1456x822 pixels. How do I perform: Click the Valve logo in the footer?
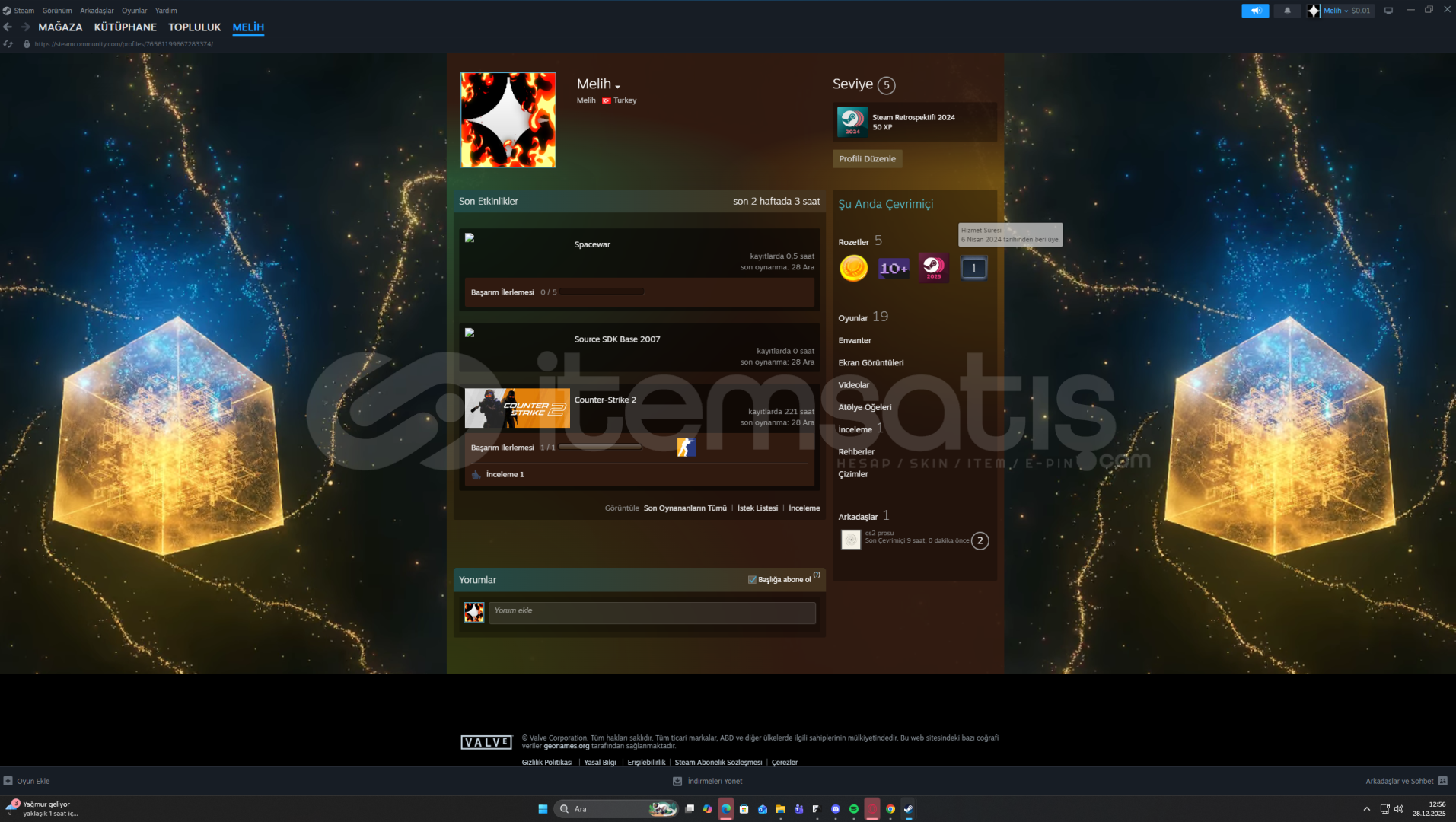click(486, 742)
